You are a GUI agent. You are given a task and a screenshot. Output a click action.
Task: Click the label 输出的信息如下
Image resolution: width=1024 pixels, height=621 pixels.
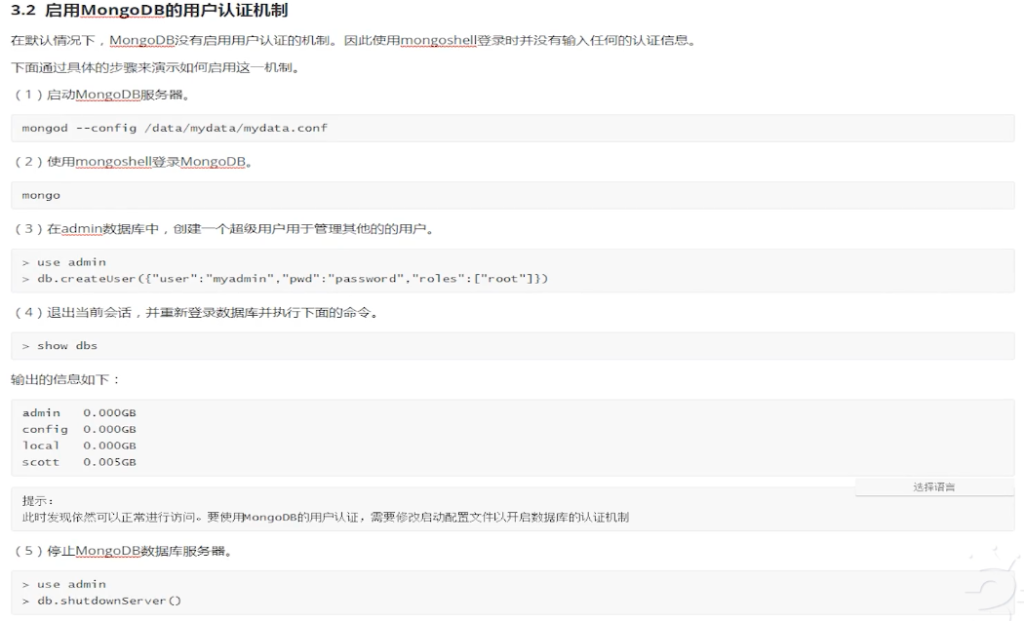(x=65, y=379)
